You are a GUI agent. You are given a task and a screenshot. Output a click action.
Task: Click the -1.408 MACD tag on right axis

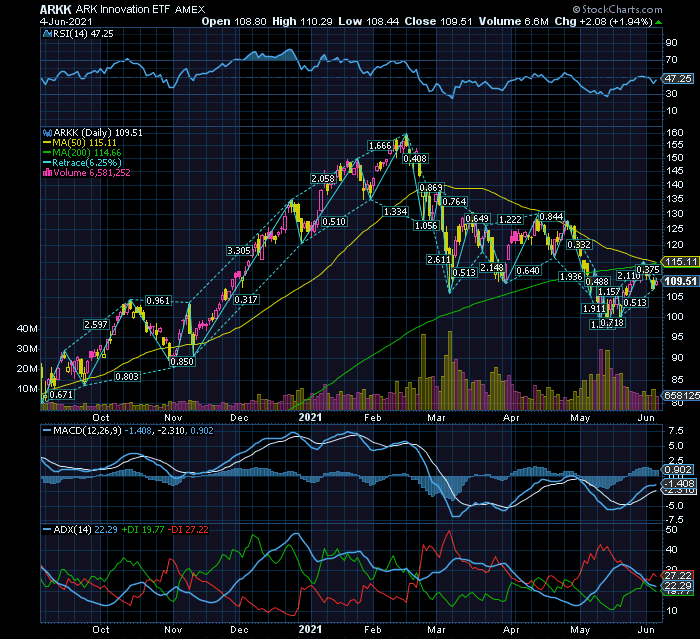point(679,484)
